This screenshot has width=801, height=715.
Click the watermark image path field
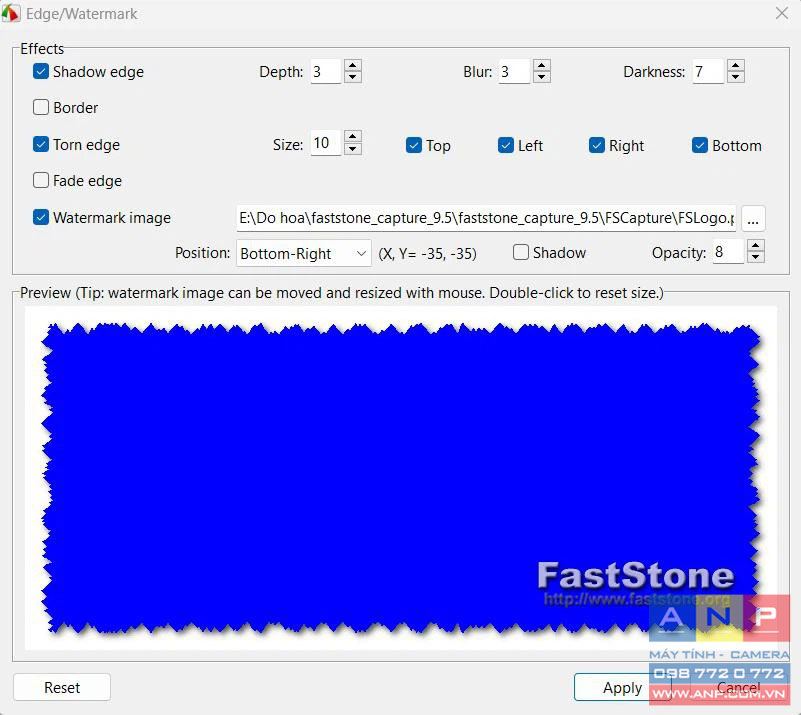click(x=486, y=218)
